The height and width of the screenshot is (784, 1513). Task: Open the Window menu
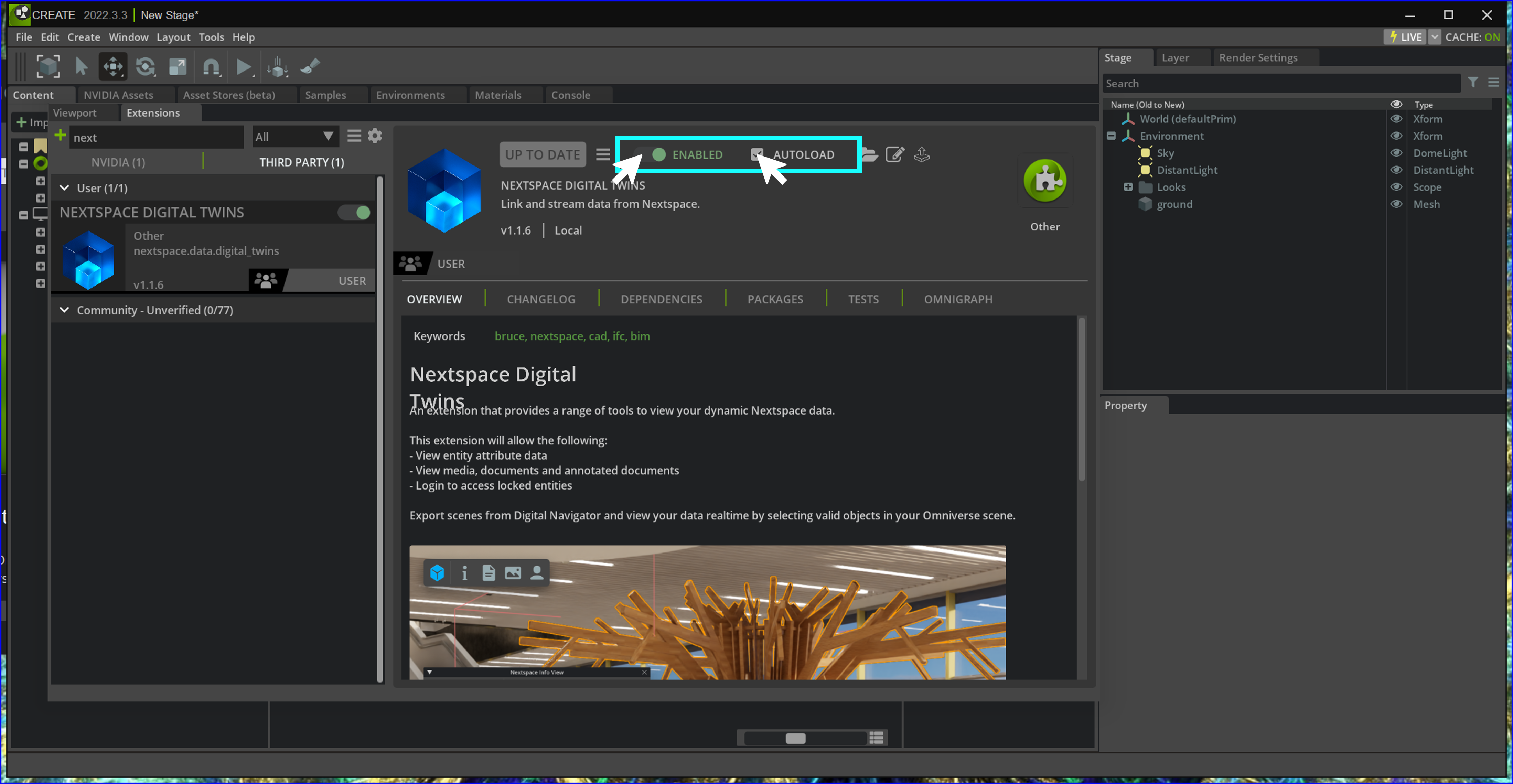point(128,37)
